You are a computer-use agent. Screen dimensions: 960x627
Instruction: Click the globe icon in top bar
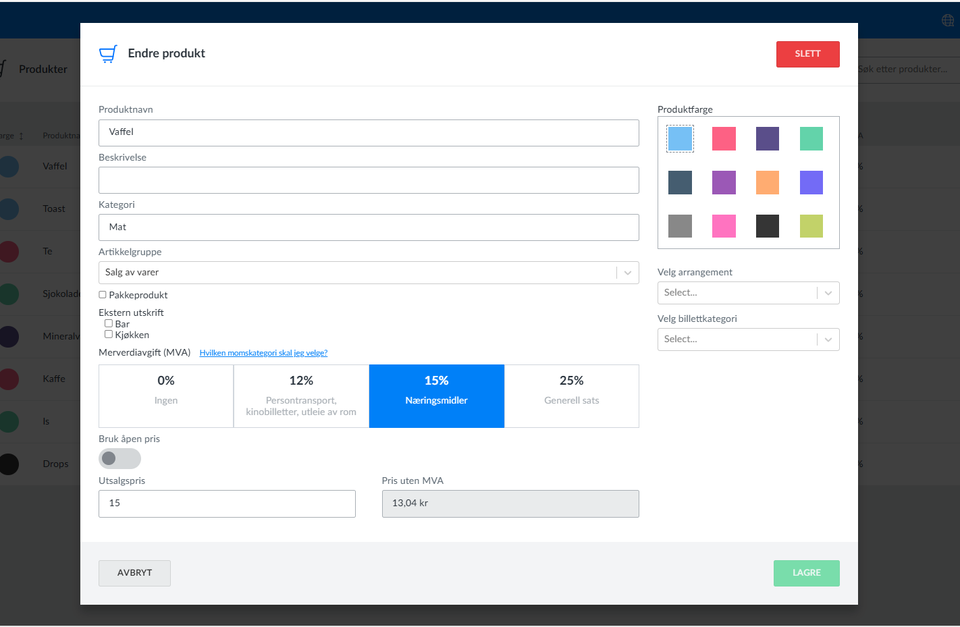click(x=948, y=20)
